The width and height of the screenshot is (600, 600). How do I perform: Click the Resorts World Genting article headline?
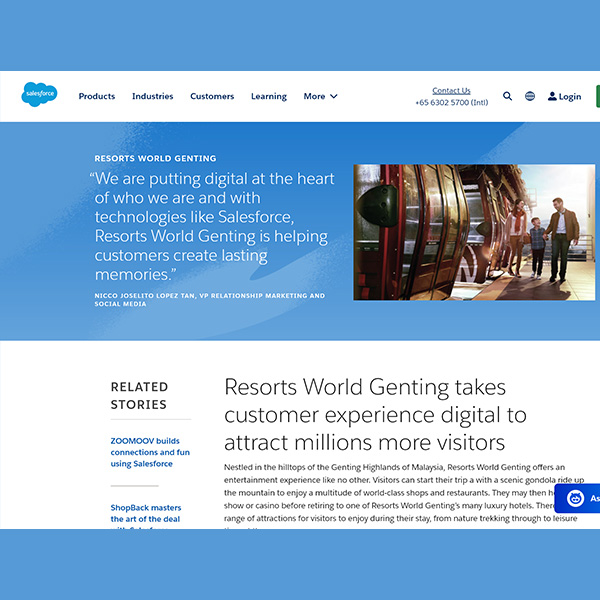[365, 414]
